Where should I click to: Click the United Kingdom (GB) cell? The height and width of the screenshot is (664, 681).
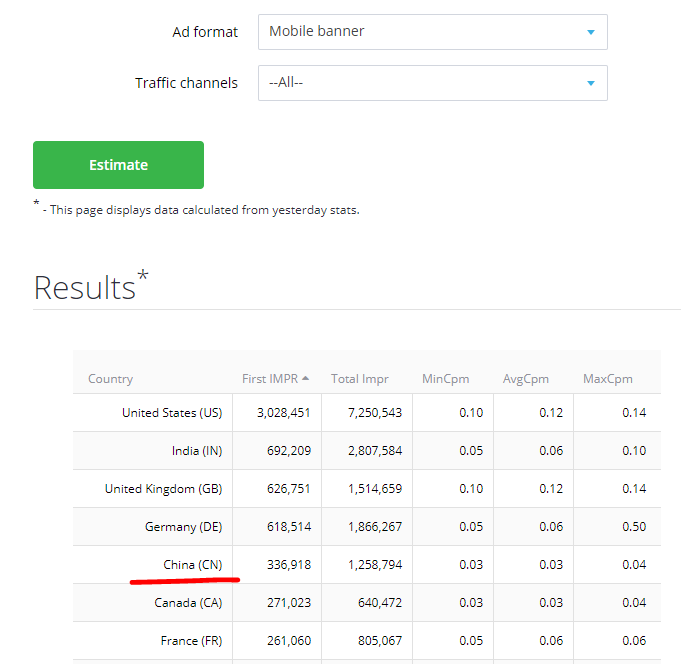[163, 489]
